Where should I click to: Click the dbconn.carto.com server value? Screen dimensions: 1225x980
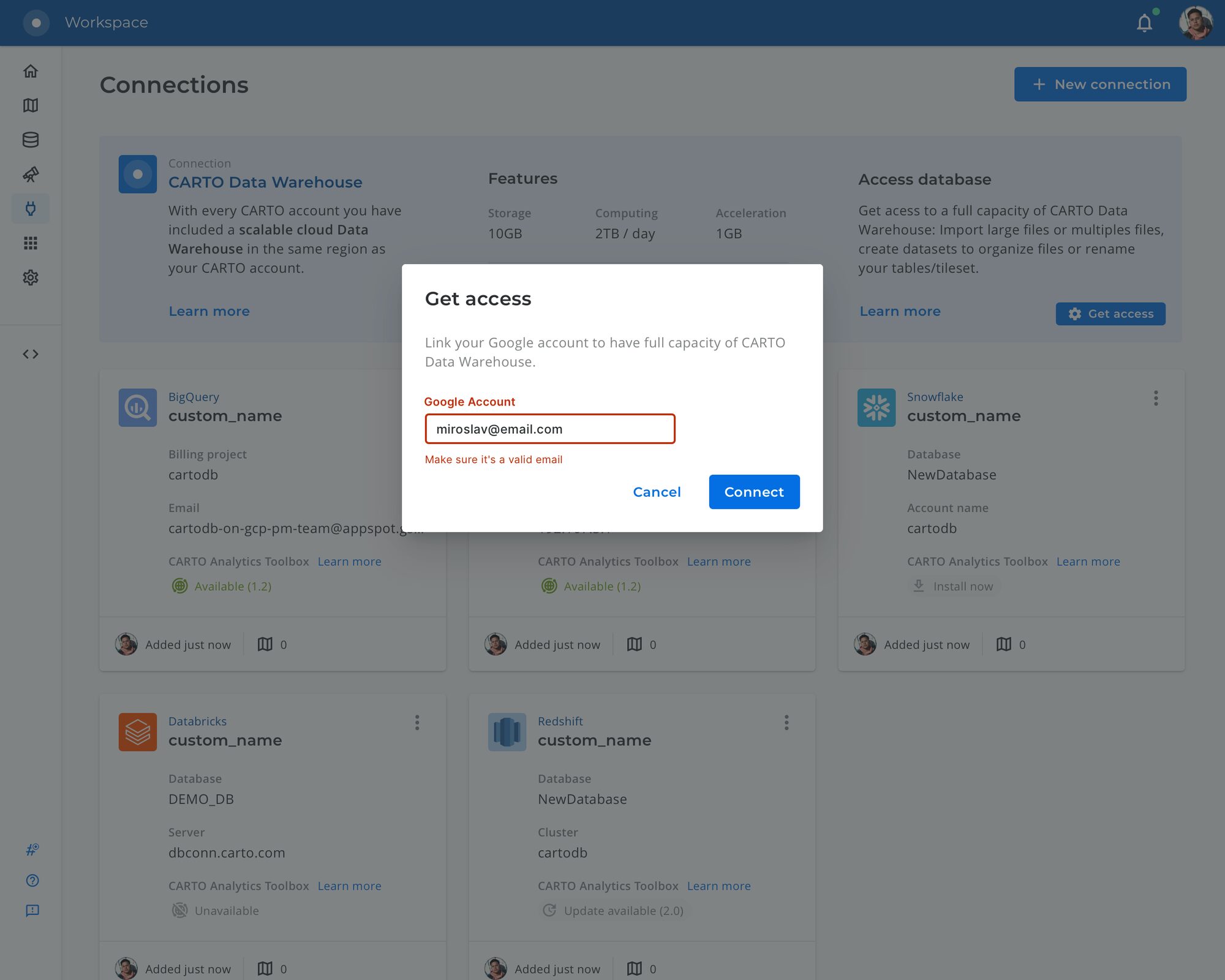point(227,853)
